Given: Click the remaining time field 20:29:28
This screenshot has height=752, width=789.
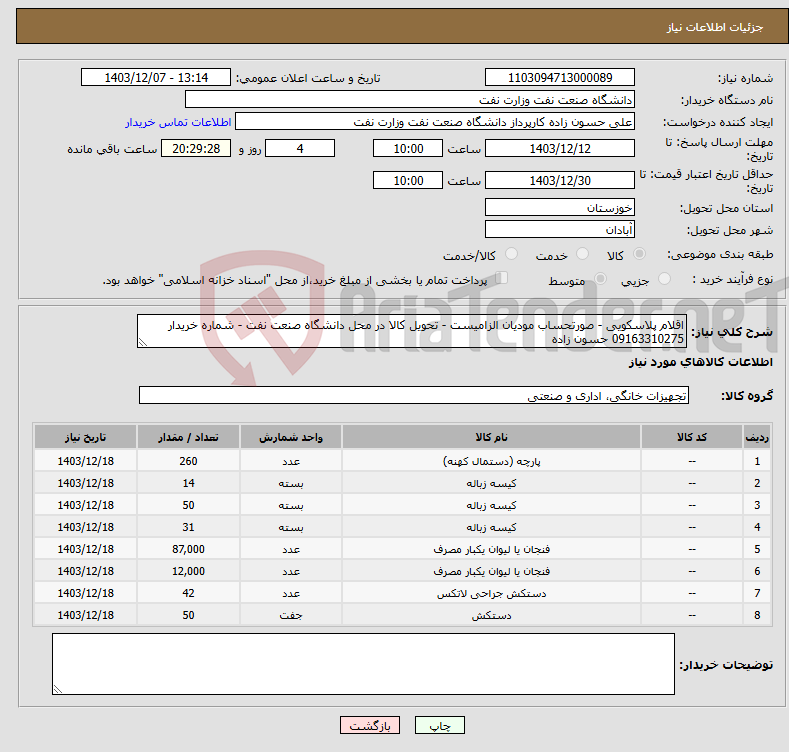Looking at the screenshot, I should pyautogui.click(x=196, y=148).
